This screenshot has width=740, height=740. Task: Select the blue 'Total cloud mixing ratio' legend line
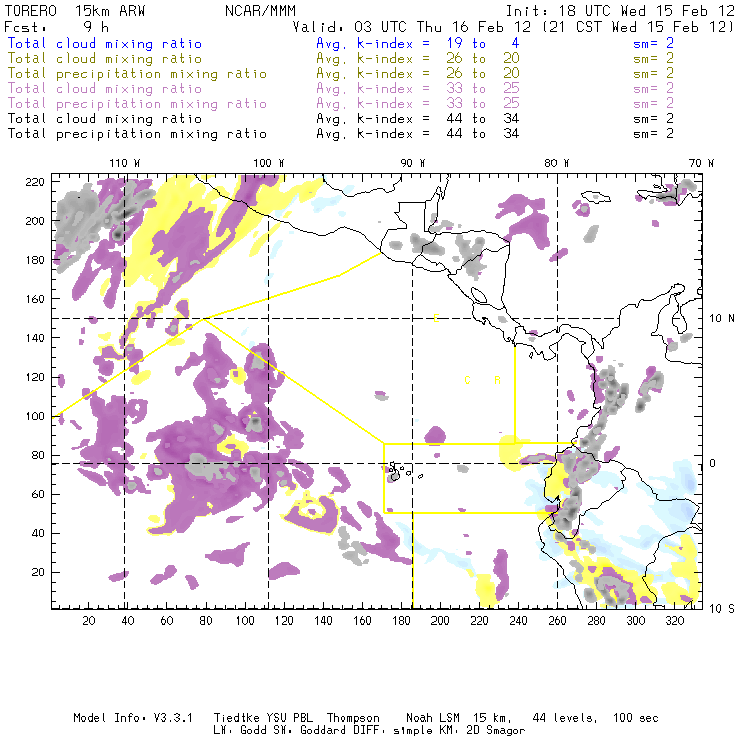tap(105, 43)
